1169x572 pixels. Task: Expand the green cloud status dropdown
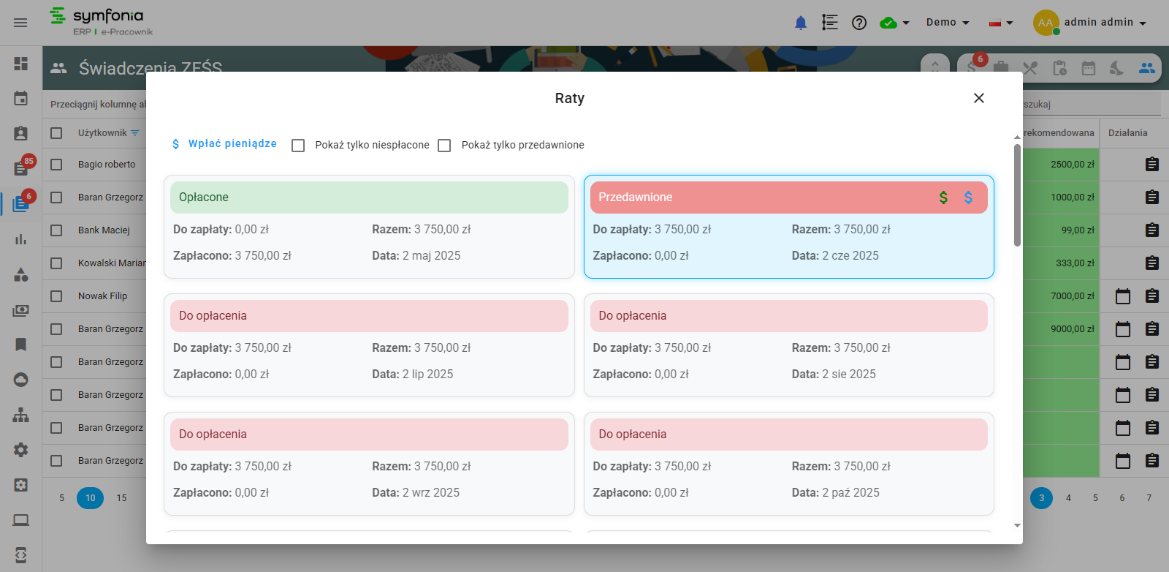[895, 22]
